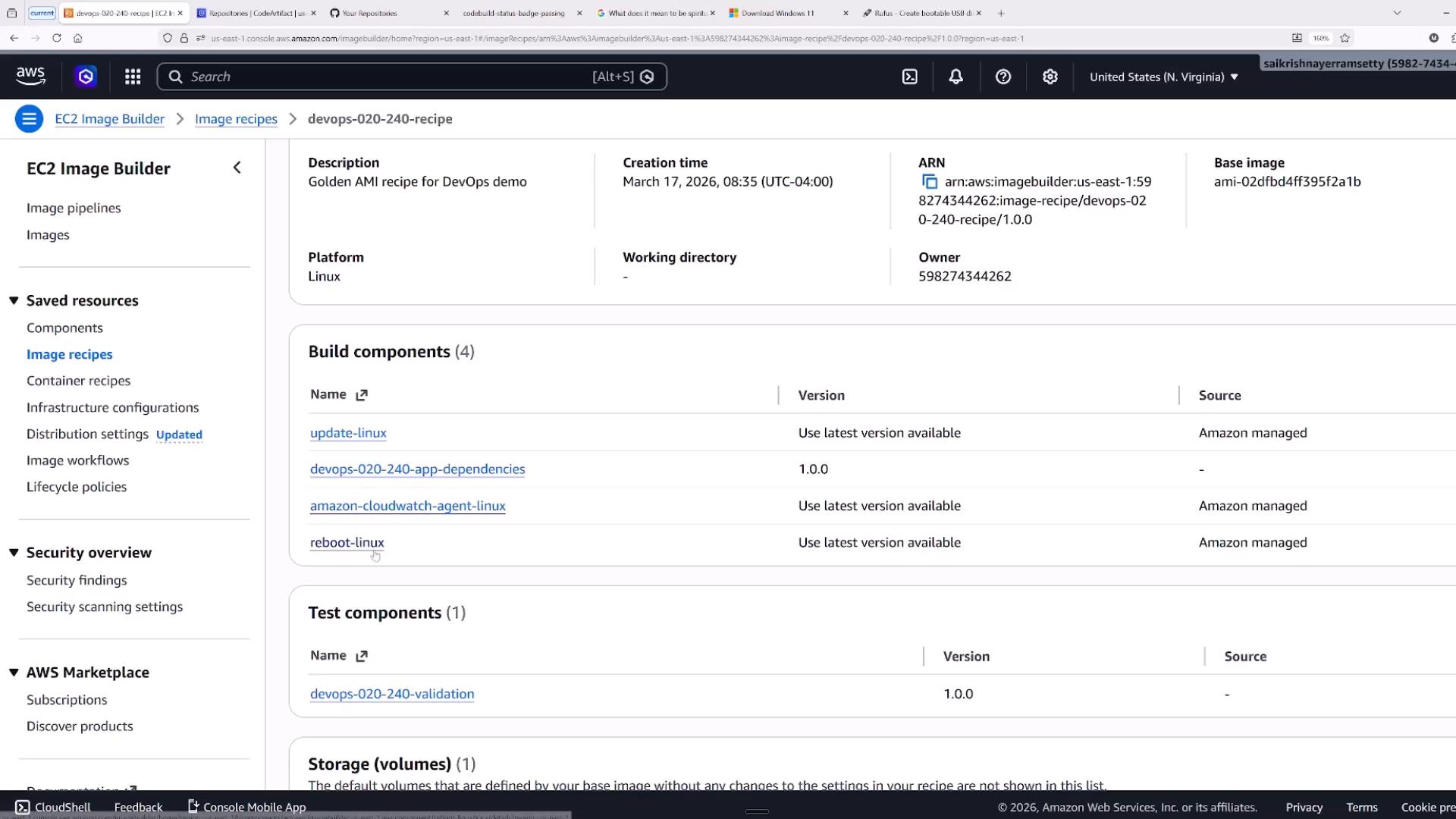Viewport: 1456px width, 819px height.
Task: Open Image pipelines in sidebar
Action: click(74, 208)
